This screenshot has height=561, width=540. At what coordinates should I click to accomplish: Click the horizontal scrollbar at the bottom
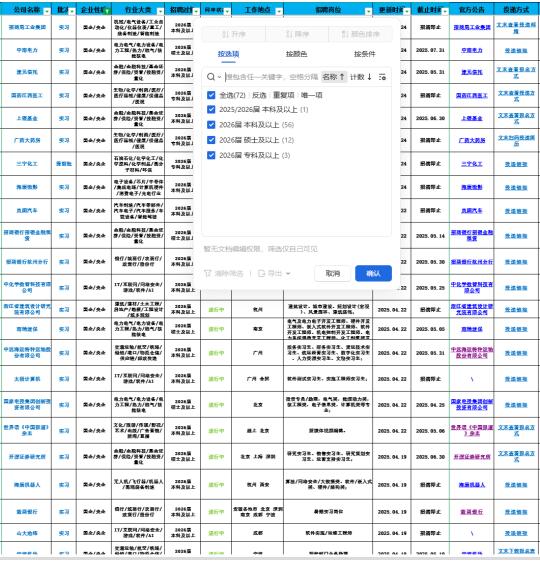[270, 558]
